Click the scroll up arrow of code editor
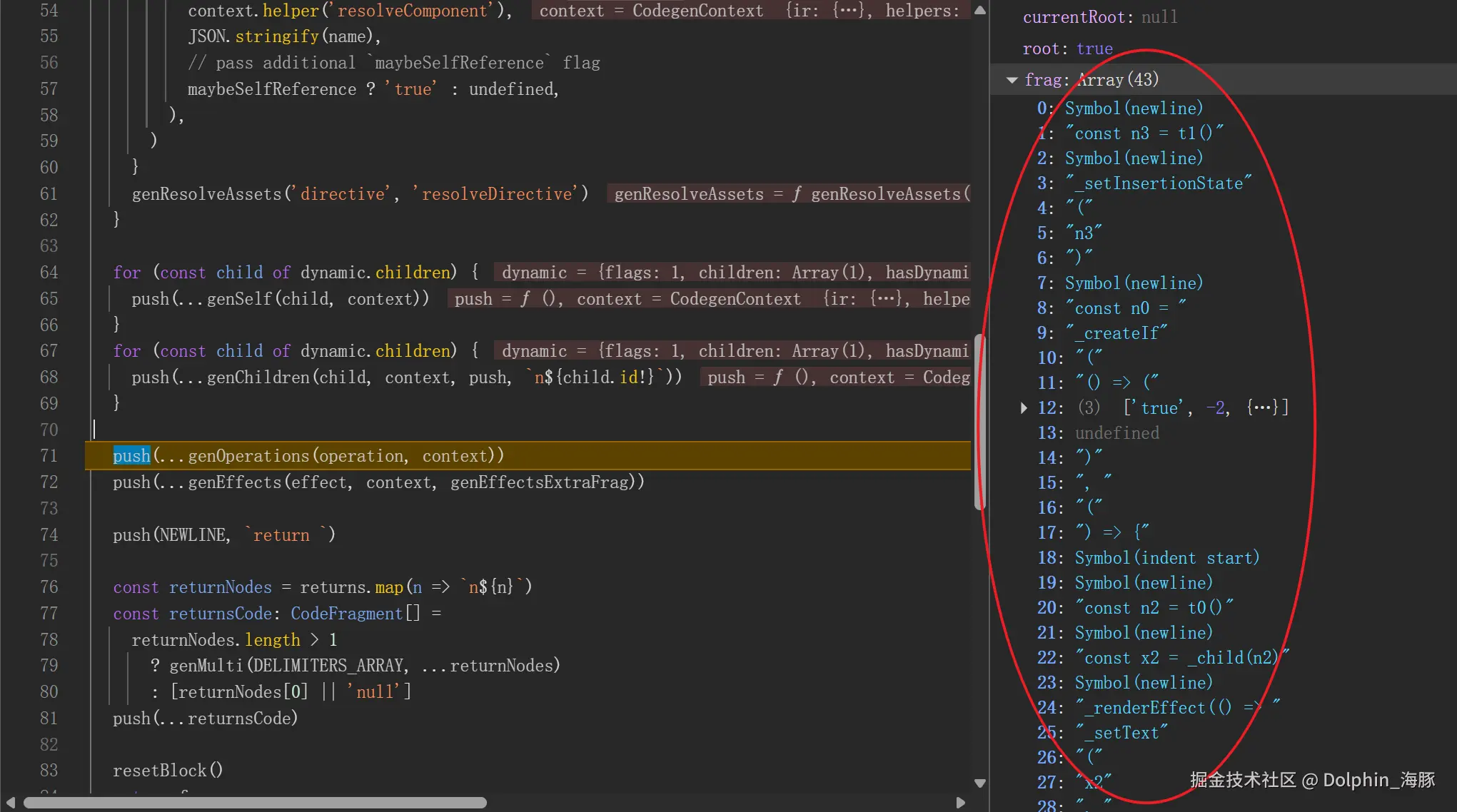1457x812 pixels. pos(980,11)
